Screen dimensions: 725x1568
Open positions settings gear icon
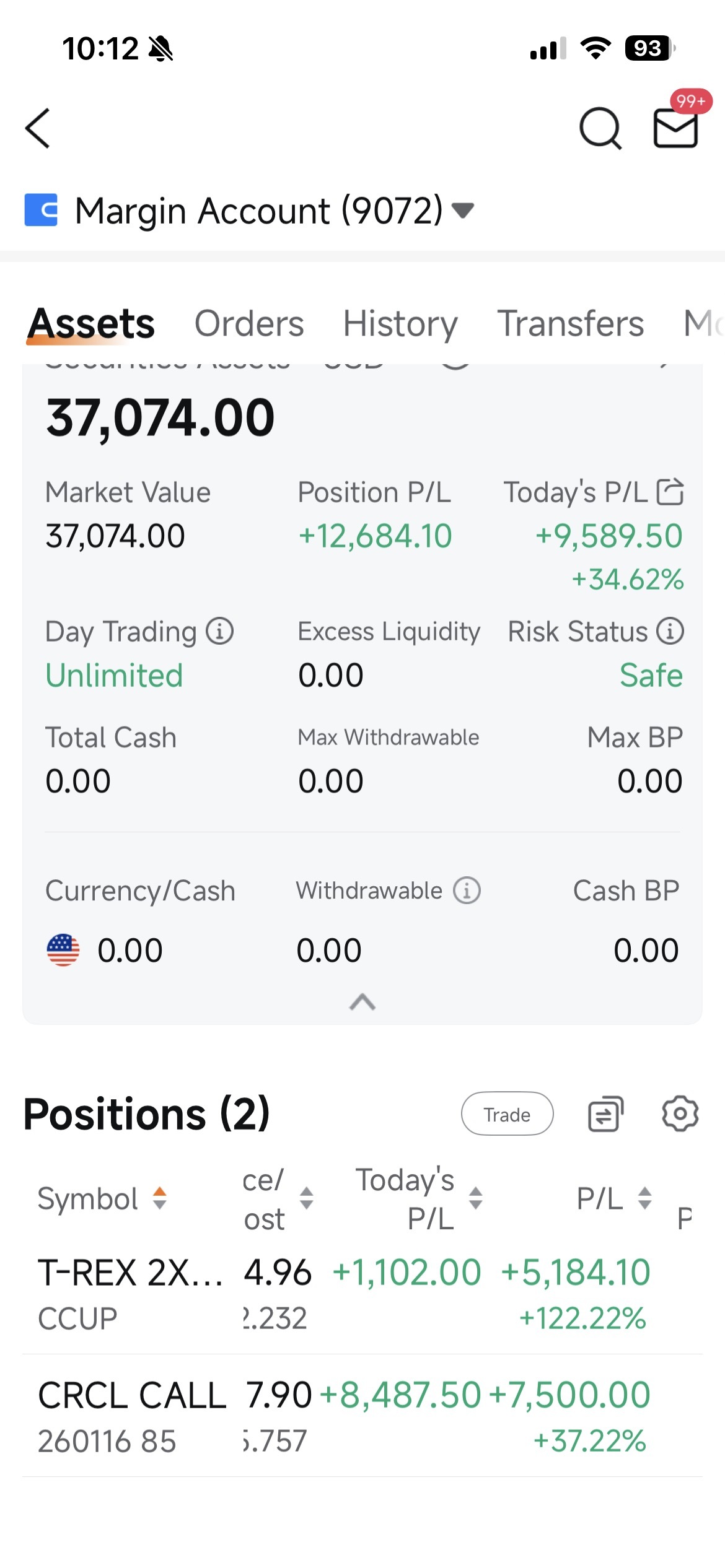pyautogui.click(x=680, y=1114)
